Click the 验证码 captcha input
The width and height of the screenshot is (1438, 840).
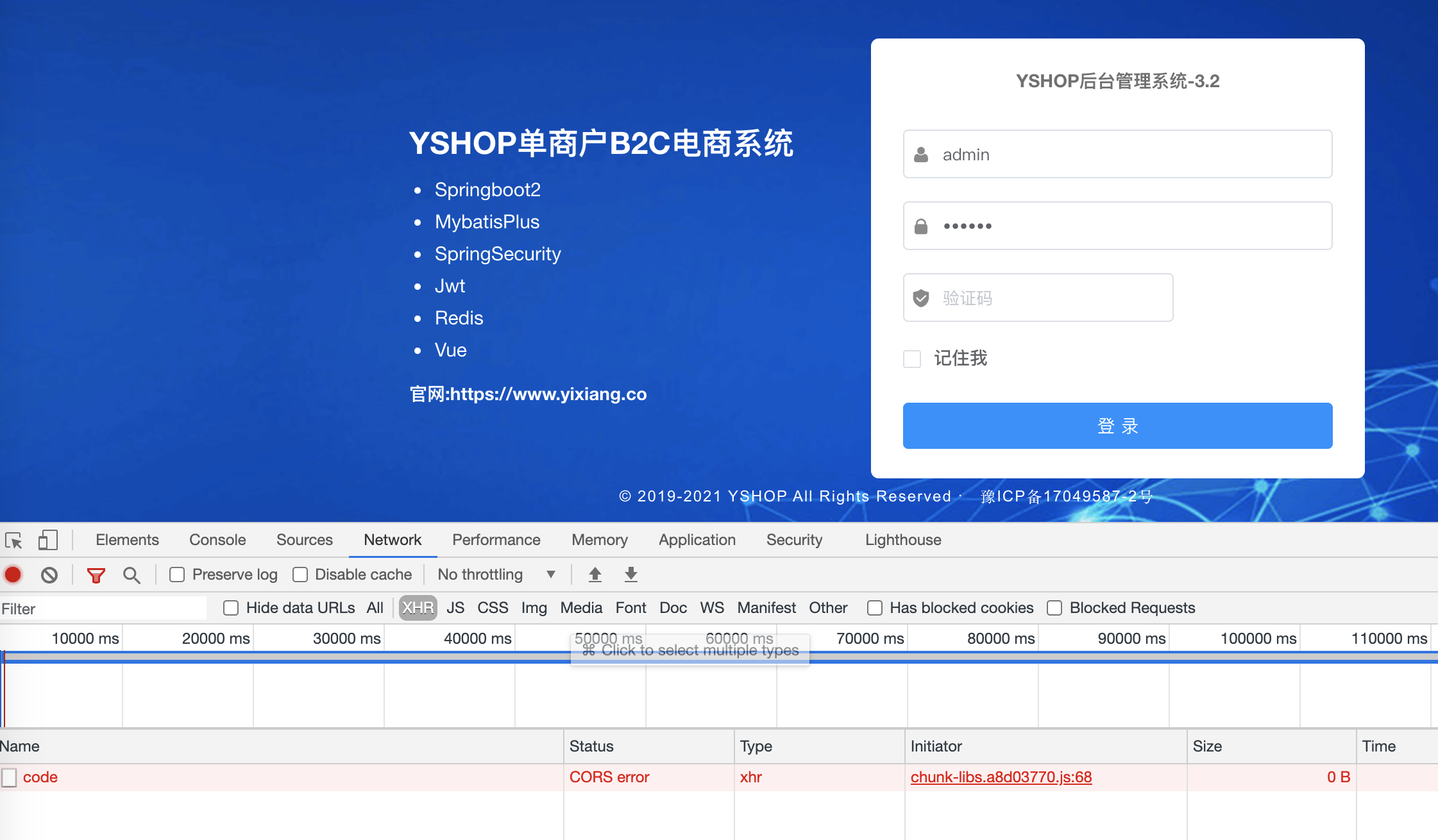click(1038, 298)
